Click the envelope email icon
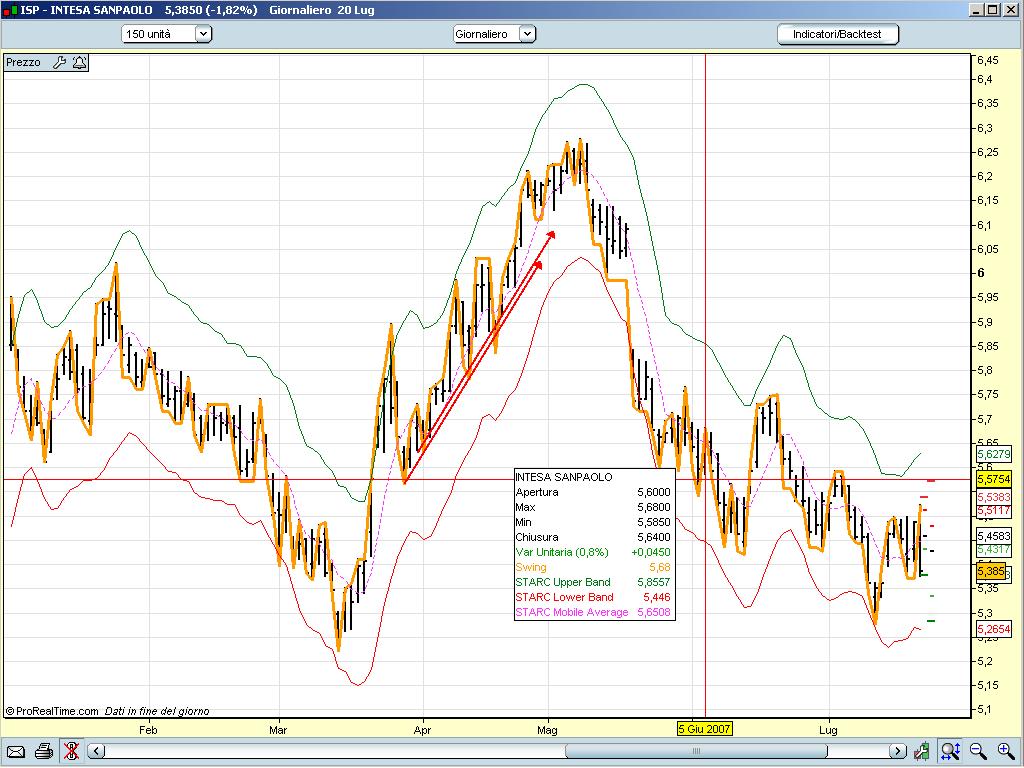 coord(15,751)
